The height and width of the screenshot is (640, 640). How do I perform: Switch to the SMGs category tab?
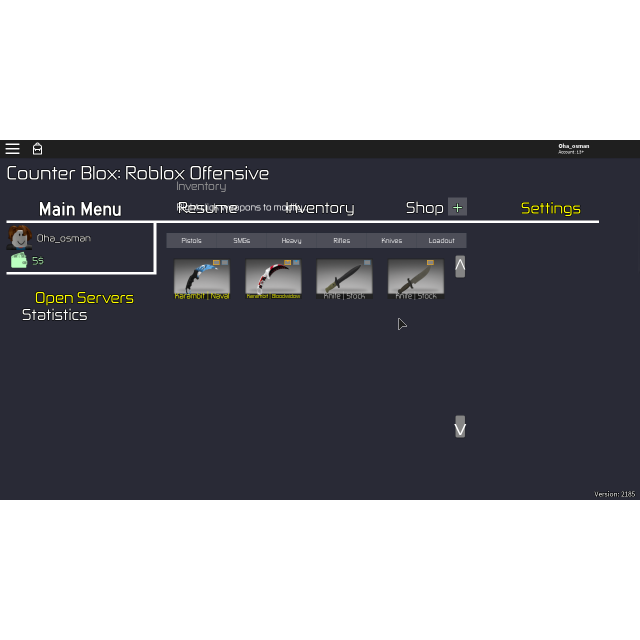click(x=241, y=241)
